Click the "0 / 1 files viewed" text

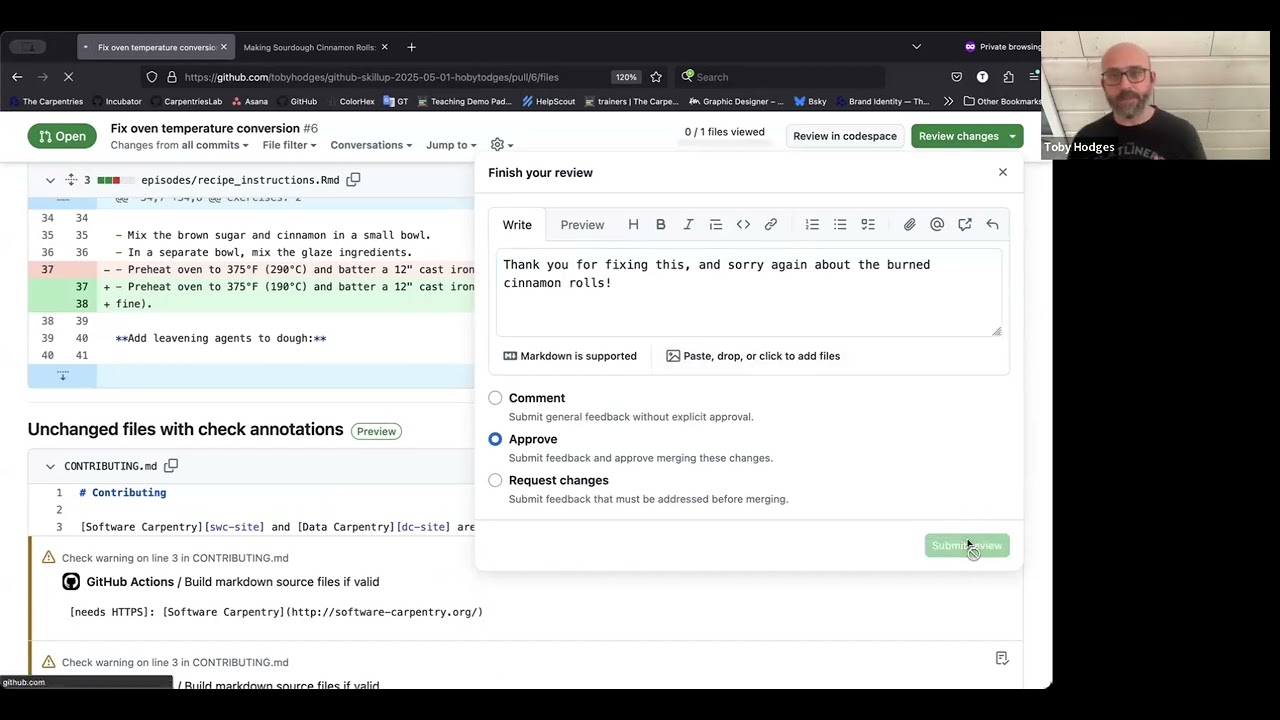724,132
